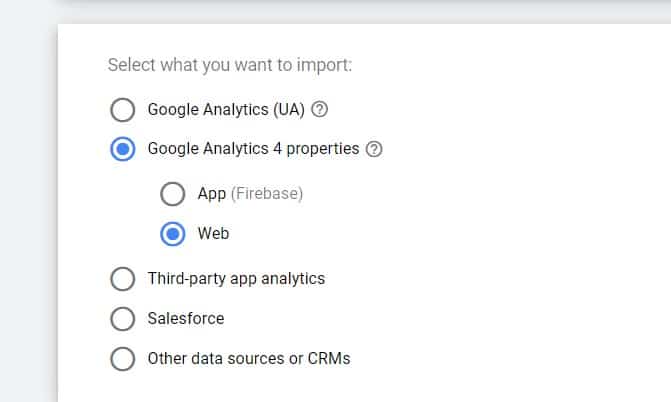Choose the App (Firebase) radio circle
Screen dimensions: 671x402
point(172,194)
